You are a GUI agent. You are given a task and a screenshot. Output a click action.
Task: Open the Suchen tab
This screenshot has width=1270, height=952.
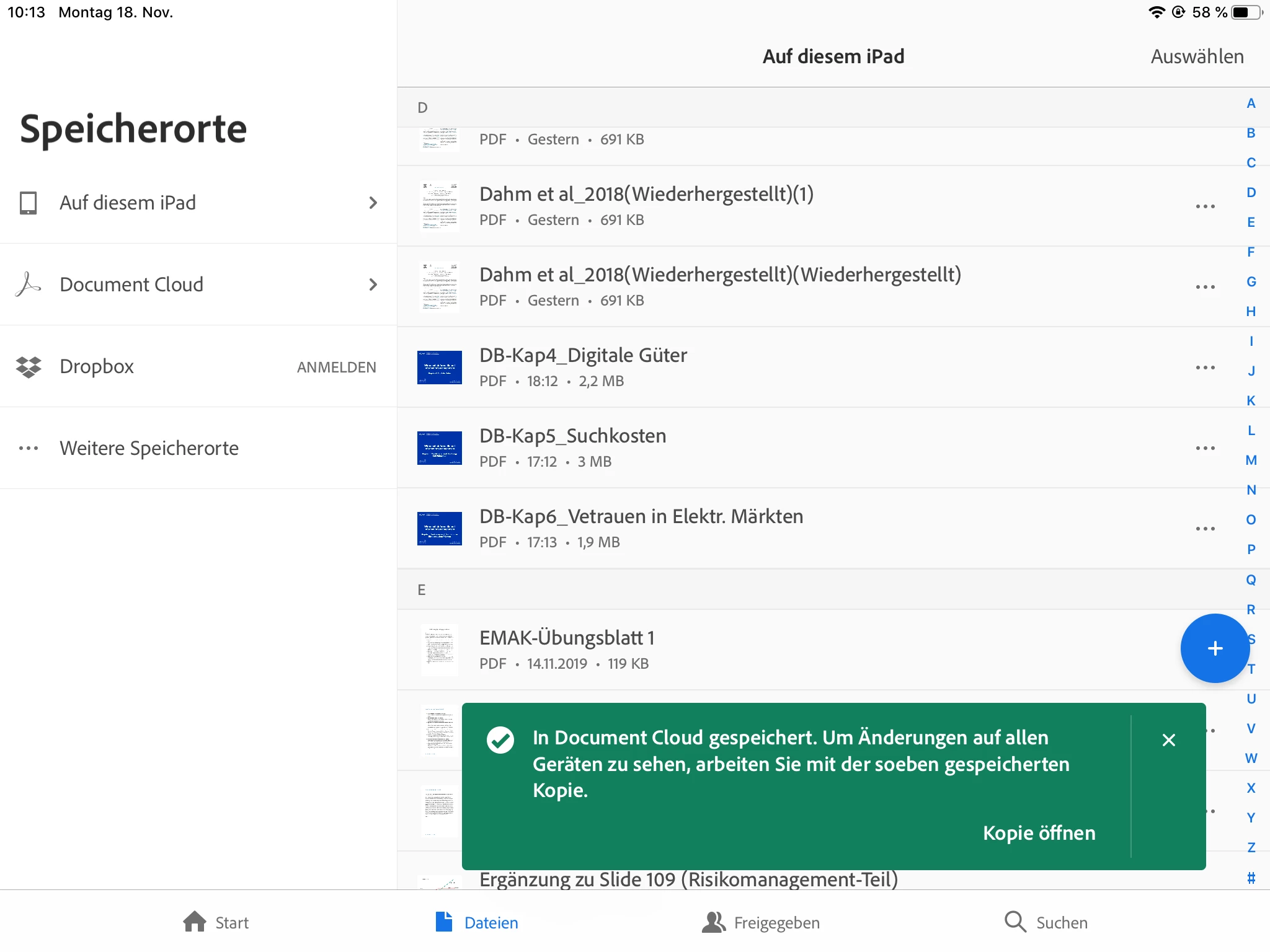tap(1046, 922)
